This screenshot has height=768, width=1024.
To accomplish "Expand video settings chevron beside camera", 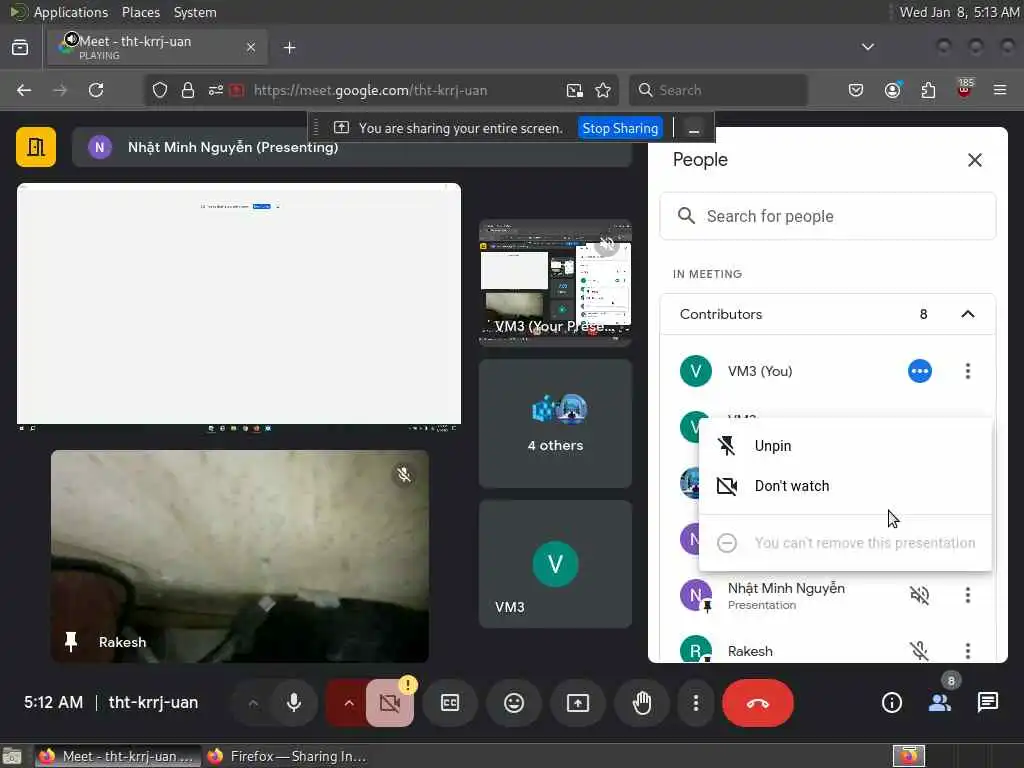I will point(349,703).
